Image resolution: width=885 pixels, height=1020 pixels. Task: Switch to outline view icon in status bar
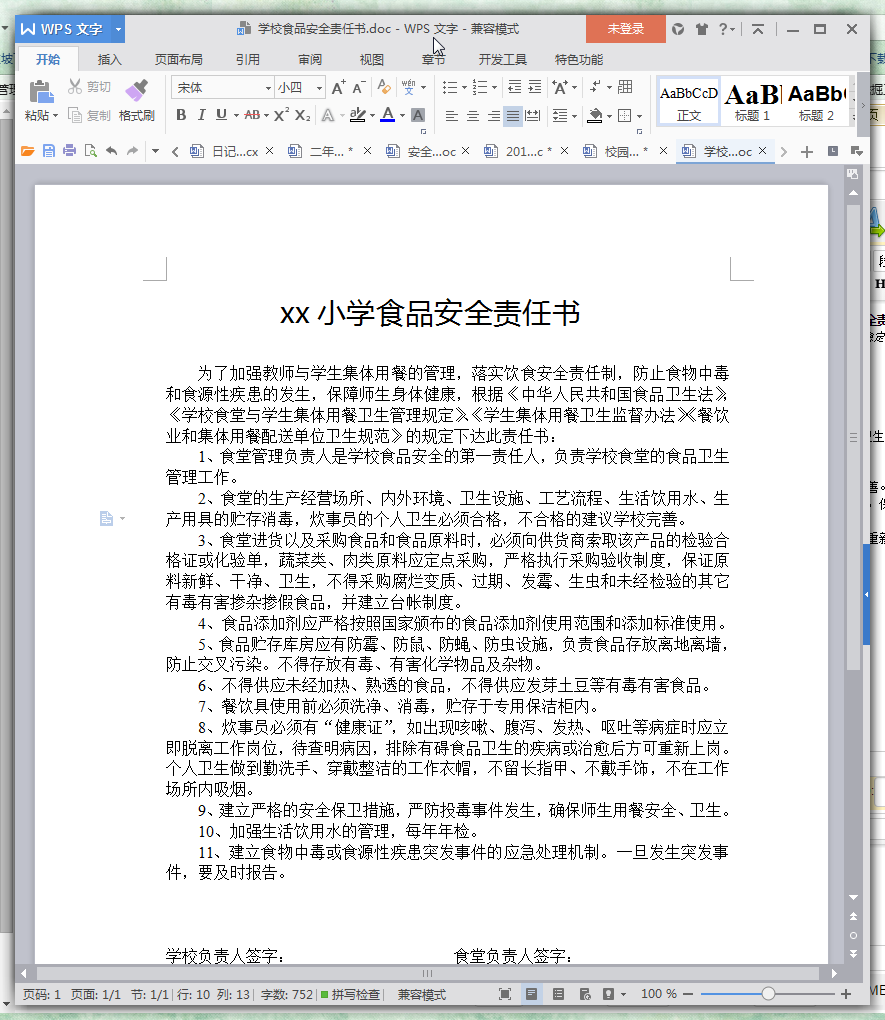tap(558, 994)
